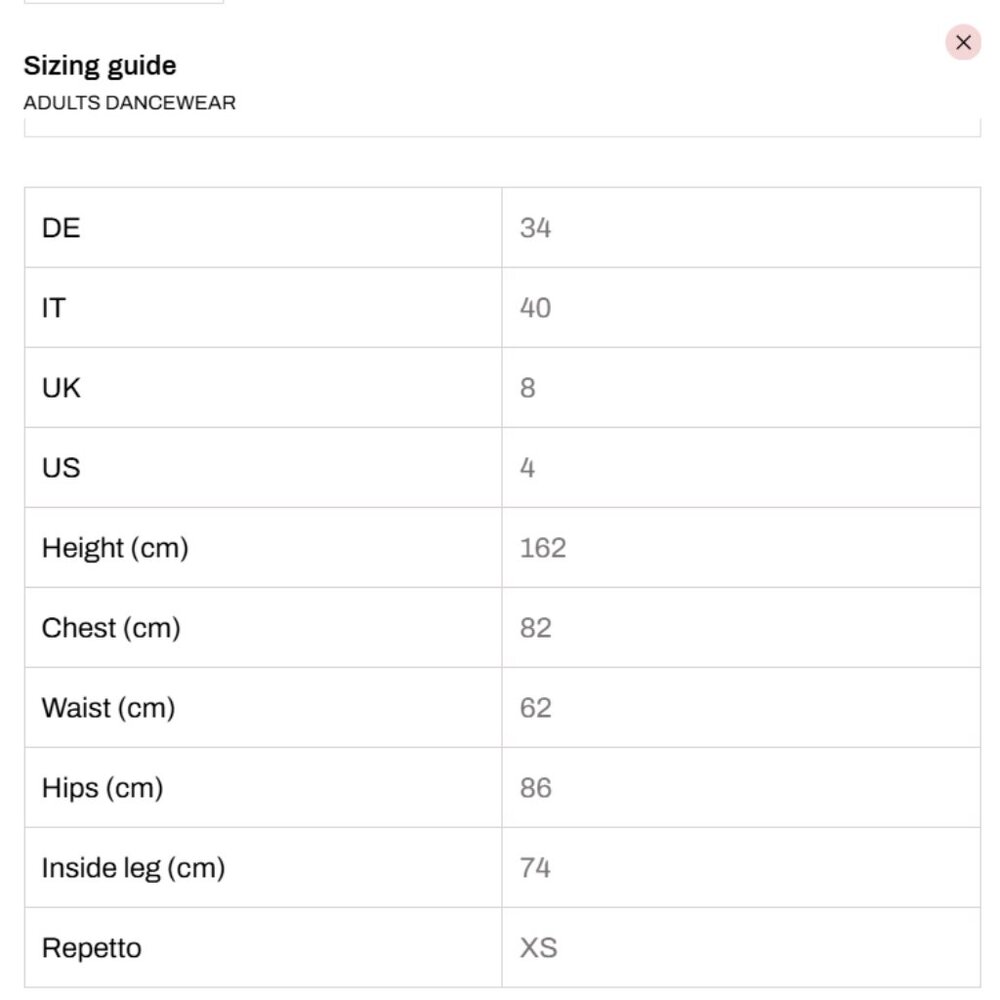Select the Hips (cm) label
Screen dimensions: 1000x1000
click(x=103, y=788)
